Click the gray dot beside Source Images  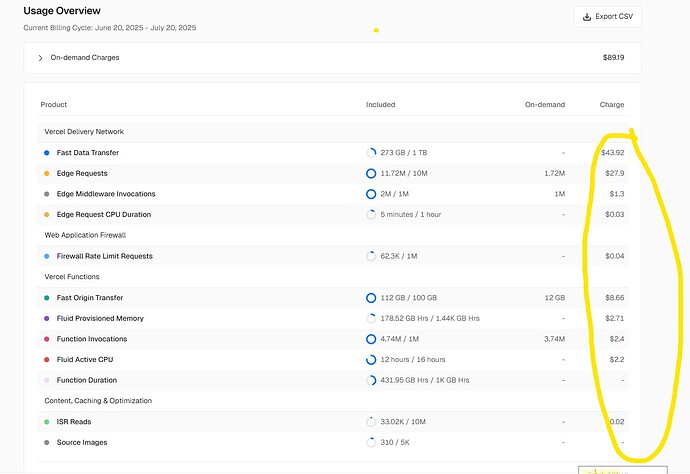[47, 443]
